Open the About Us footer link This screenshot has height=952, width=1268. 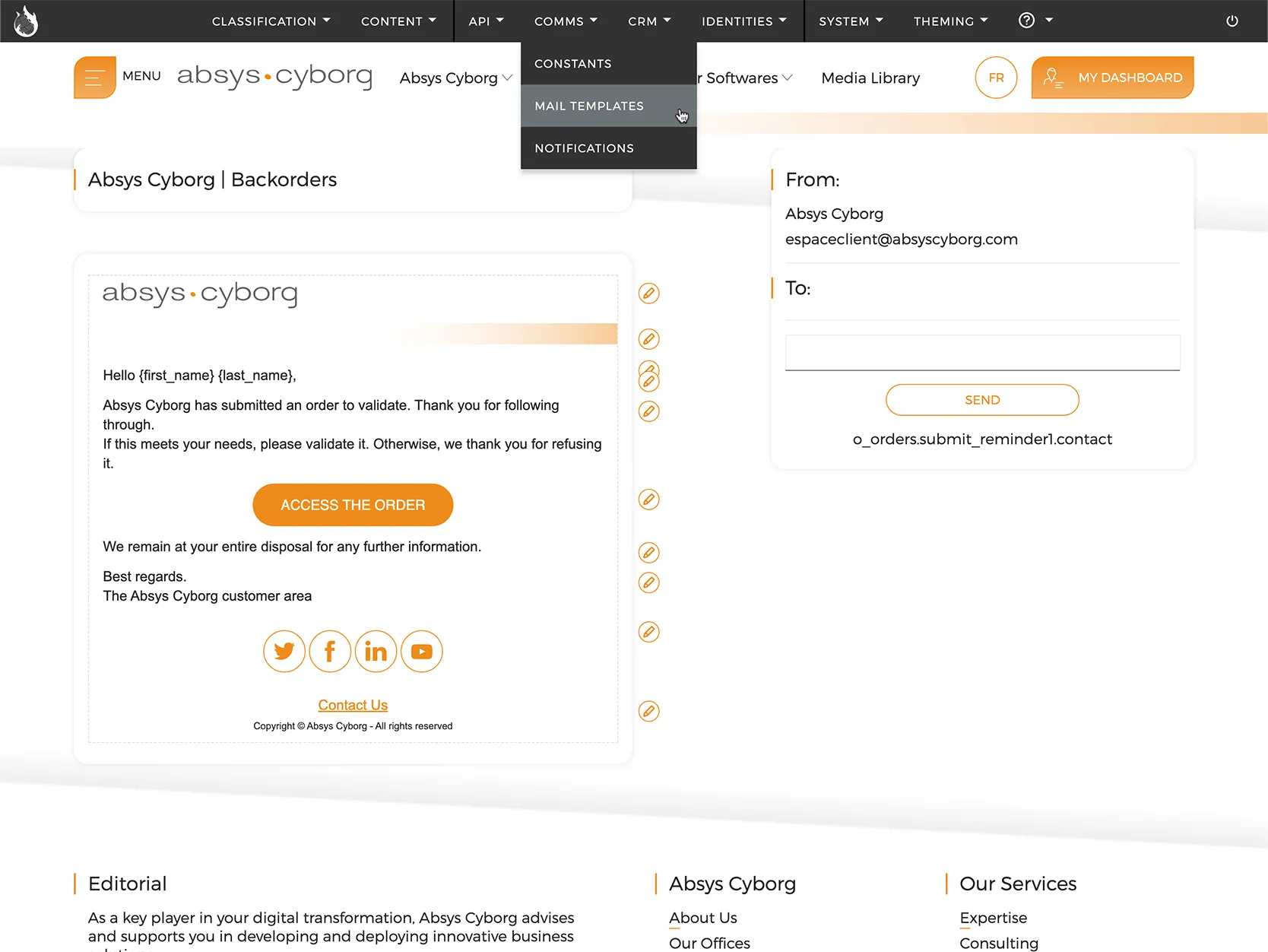point(703,918)
